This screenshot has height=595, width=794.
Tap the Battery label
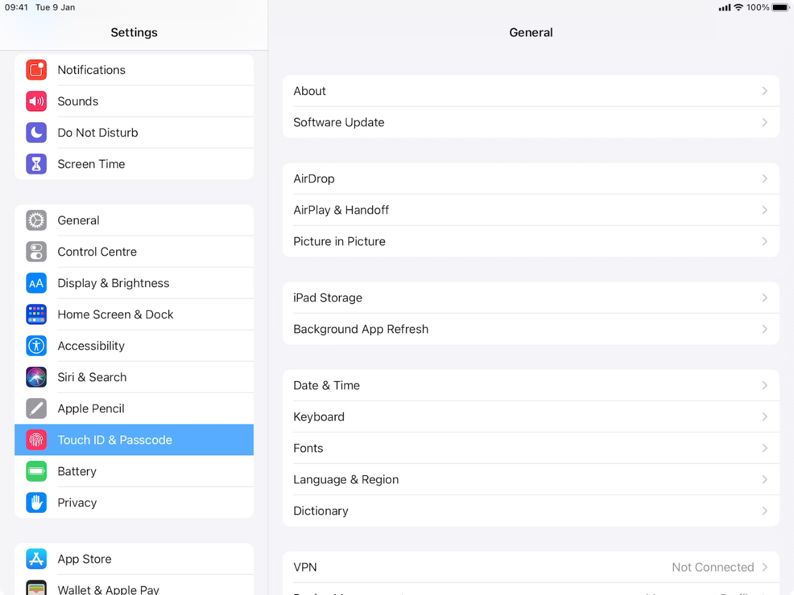[x=77, y=472]
